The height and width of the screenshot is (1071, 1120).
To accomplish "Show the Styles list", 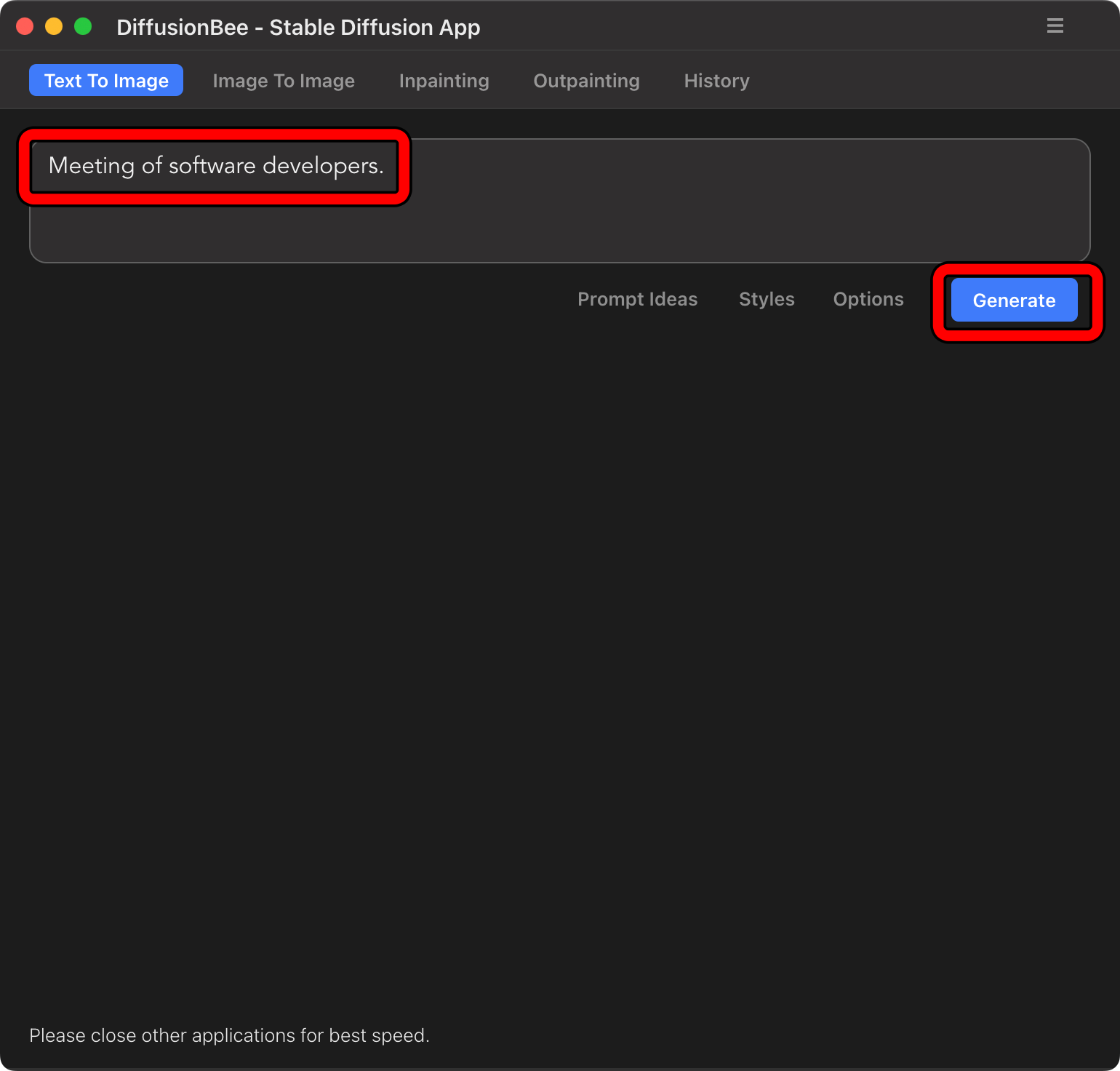I will click(x=767, y=299).
